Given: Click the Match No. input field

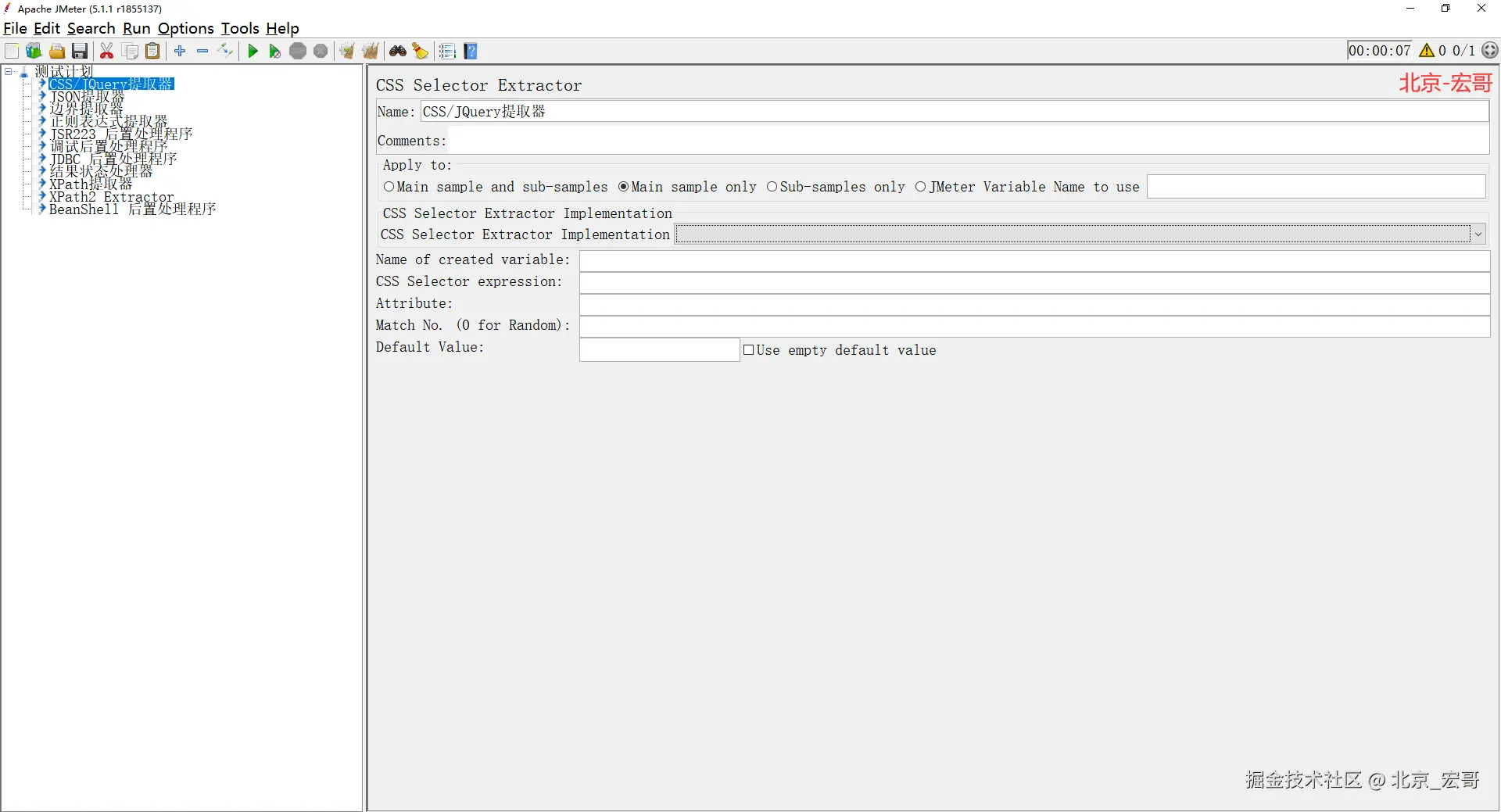Looking at the screenshot, I should tap(1034, 326).
